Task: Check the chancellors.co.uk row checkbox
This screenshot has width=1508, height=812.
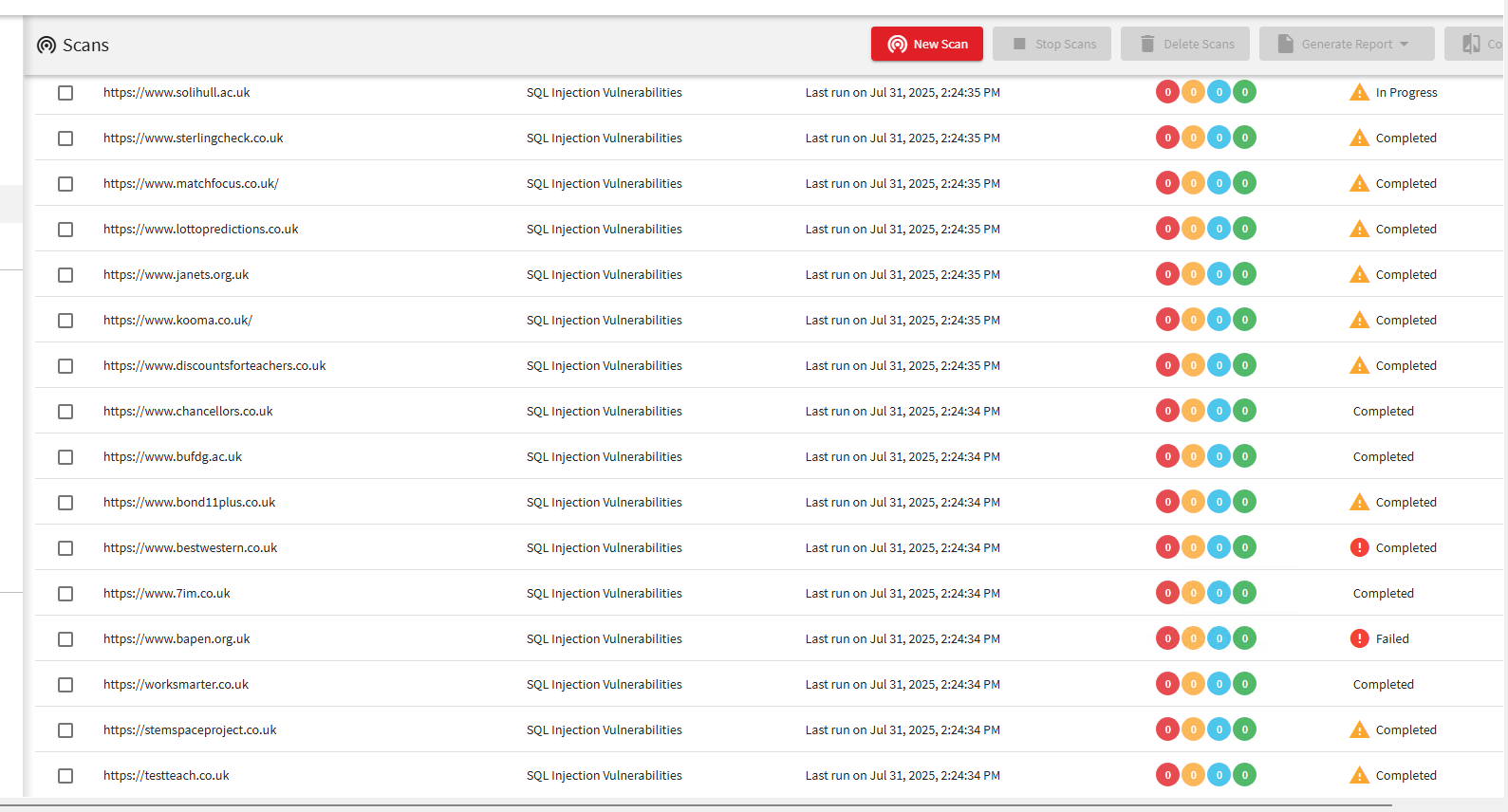Action: (x=65, y=412)
